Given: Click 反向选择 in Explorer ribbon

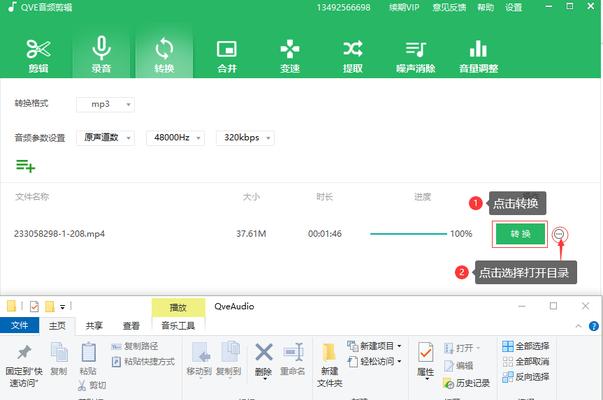Looking at the screenshot, I should tap(526, 377).
